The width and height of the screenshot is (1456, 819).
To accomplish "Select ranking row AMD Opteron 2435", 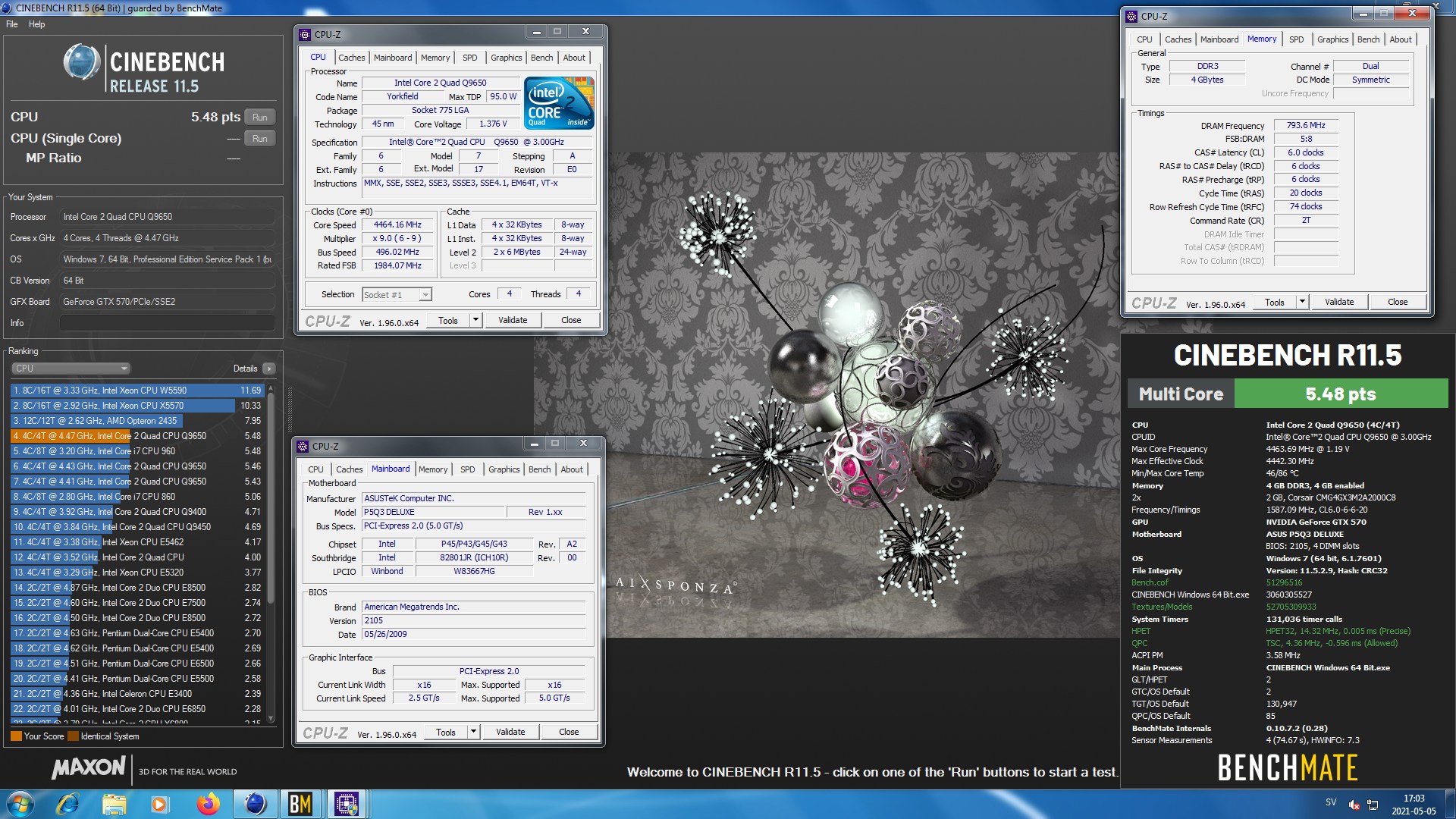I will pos(136,421).
